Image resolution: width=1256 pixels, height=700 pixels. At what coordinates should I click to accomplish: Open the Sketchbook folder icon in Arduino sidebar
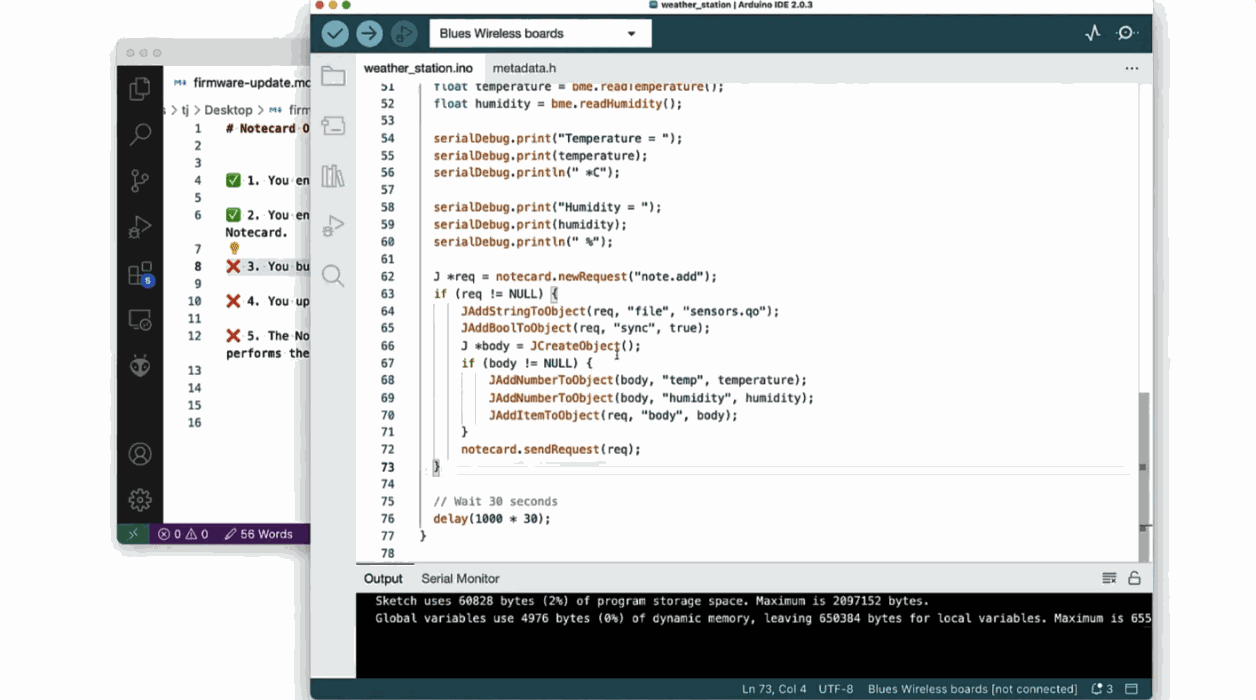pos(333,76)
